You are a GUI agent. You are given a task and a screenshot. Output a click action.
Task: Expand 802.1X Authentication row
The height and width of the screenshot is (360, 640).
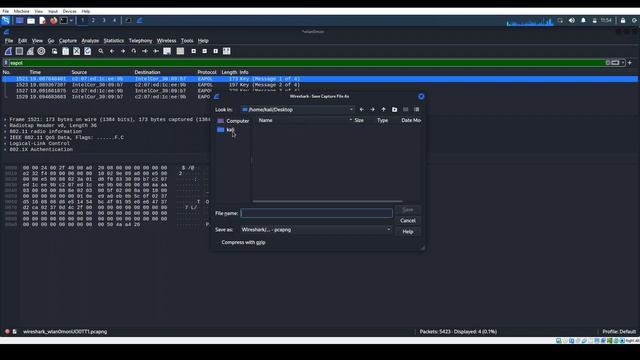coord(5,149)
